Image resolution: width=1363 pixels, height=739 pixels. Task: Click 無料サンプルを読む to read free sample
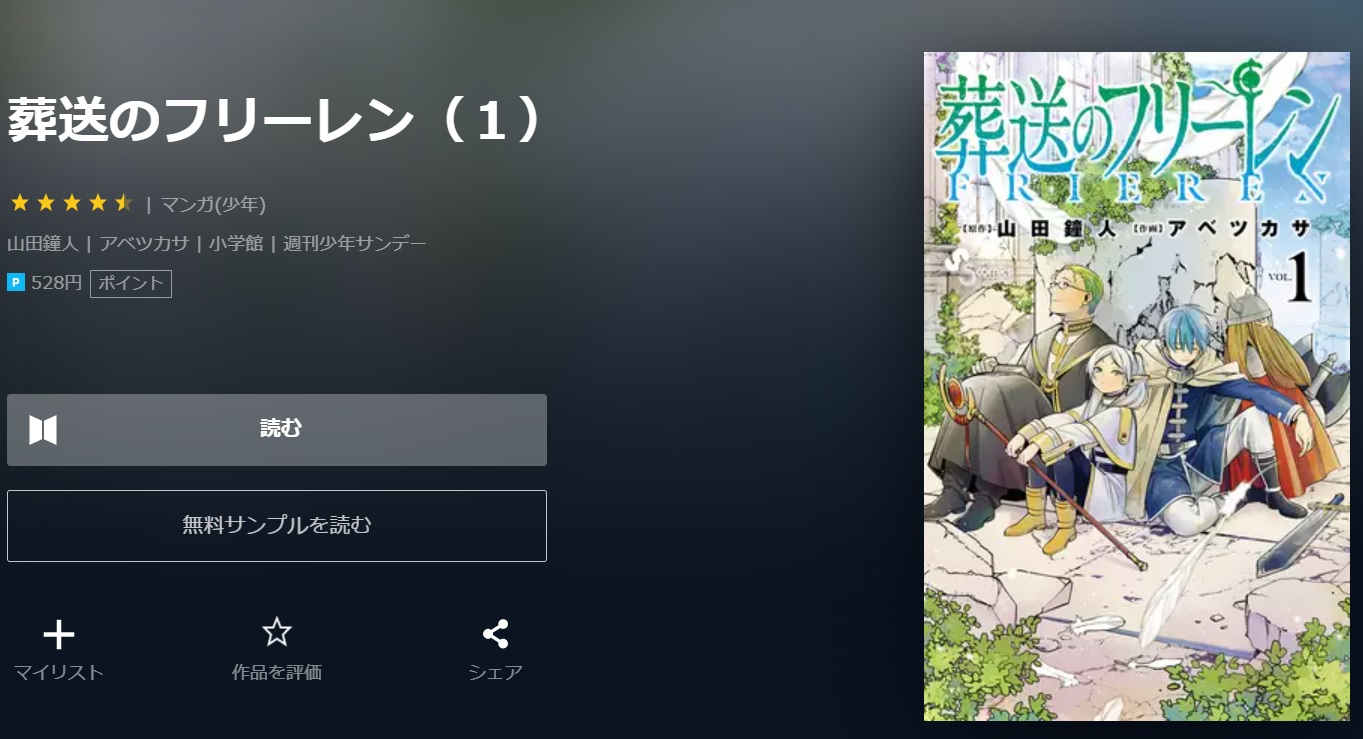[x=277, y=526]
